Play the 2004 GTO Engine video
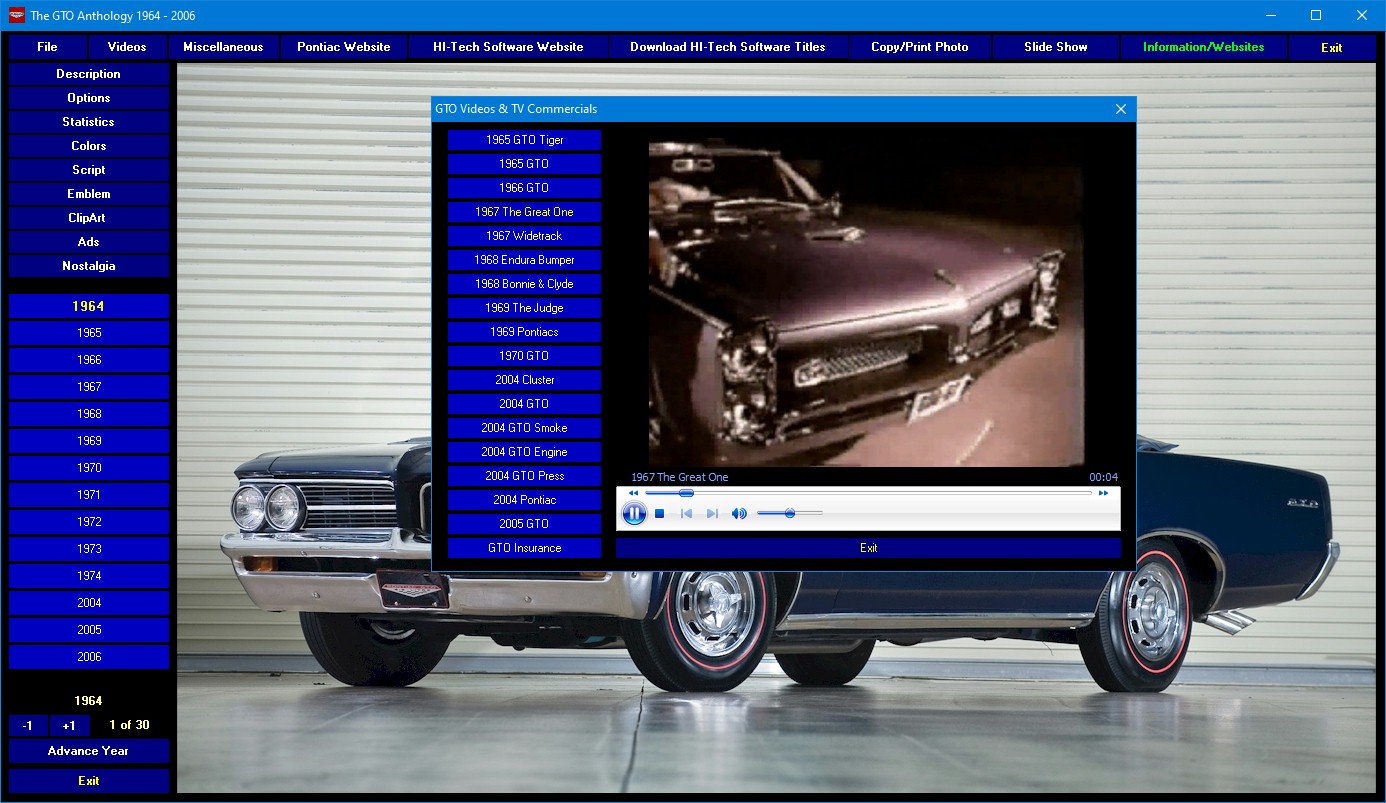1386x803 pixels. click(525, 452)
